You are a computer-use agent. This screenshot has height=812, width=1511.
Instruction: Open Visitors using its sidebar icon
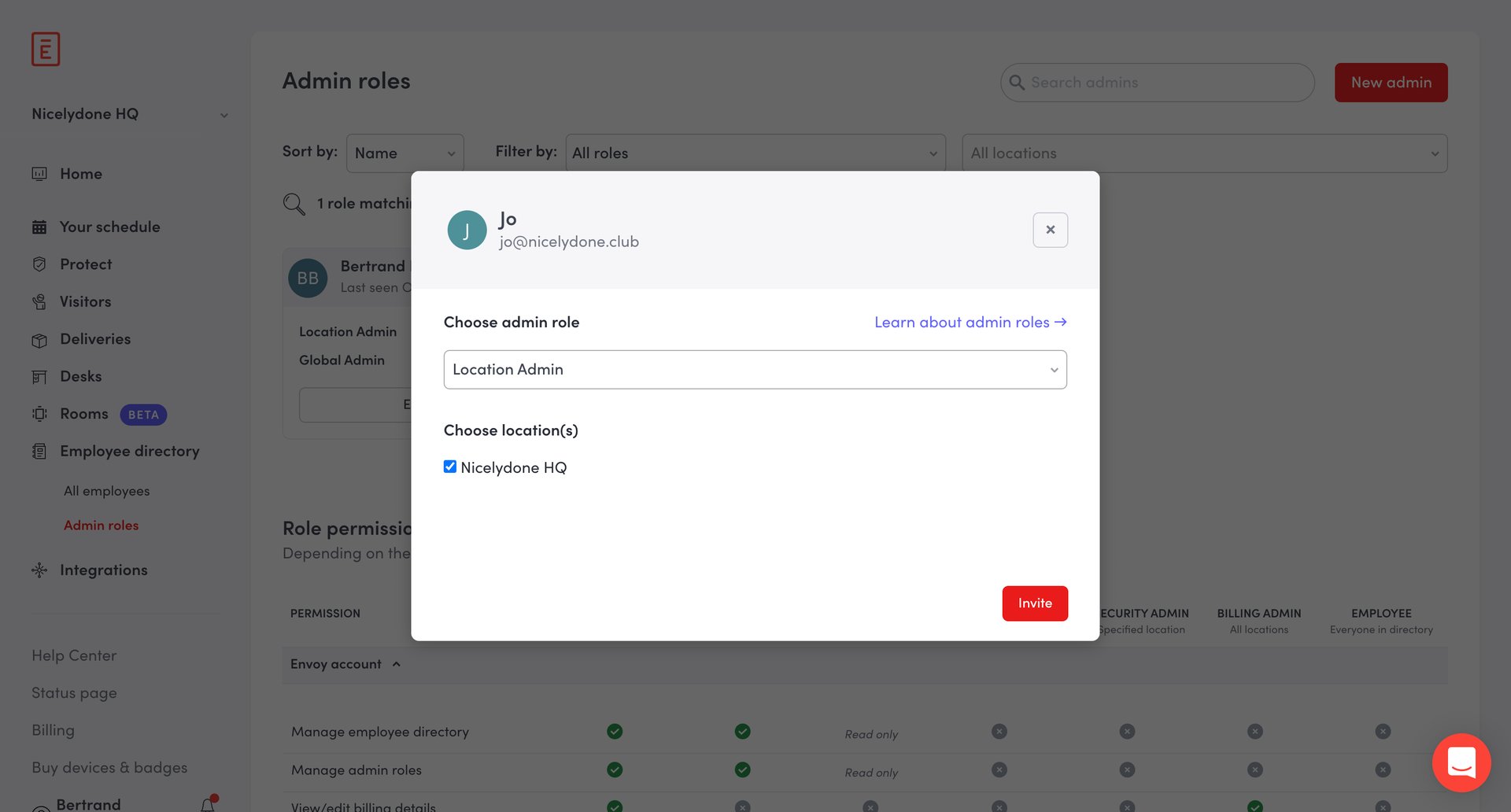(39, 301)
